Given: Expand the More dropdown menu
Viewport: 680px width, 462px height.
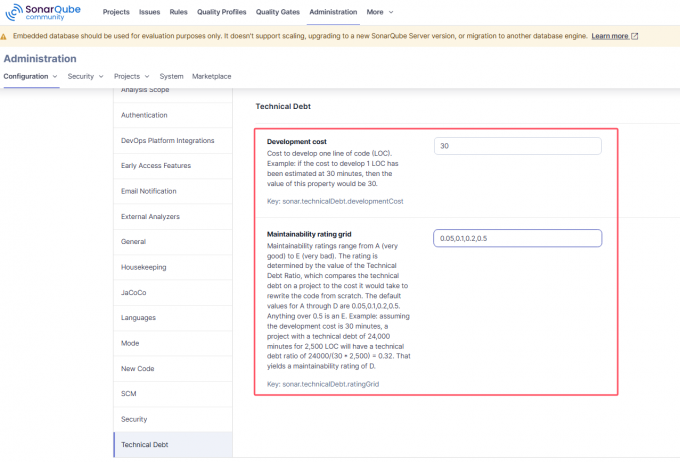Looking at the screenshot, I should [380, 12].
